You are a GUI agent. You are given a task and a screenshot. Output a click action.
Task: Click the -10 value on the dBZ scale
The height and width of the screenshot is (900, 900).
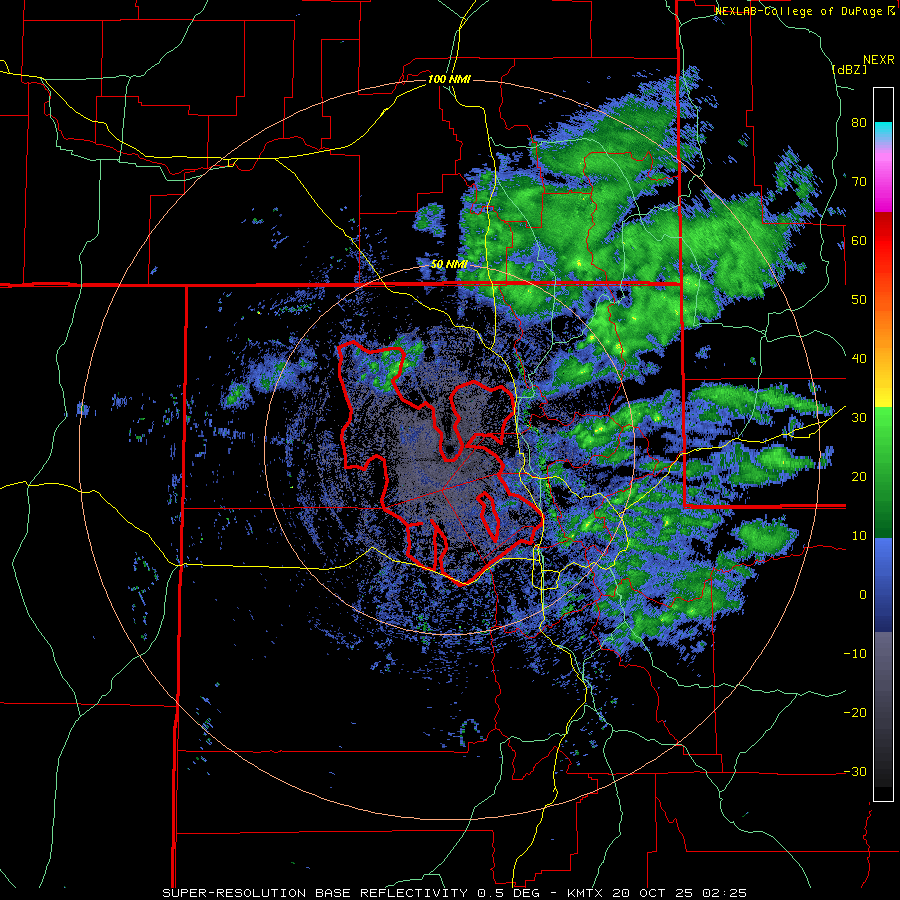[855, 653]
